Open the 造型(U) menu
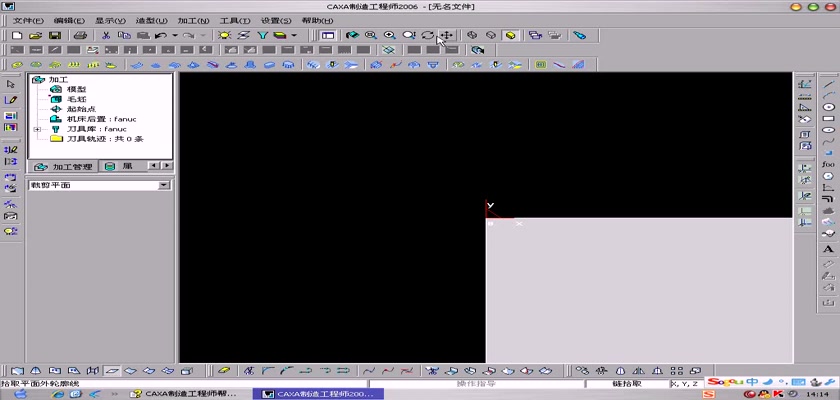840x400 pixels. (152, 21)
